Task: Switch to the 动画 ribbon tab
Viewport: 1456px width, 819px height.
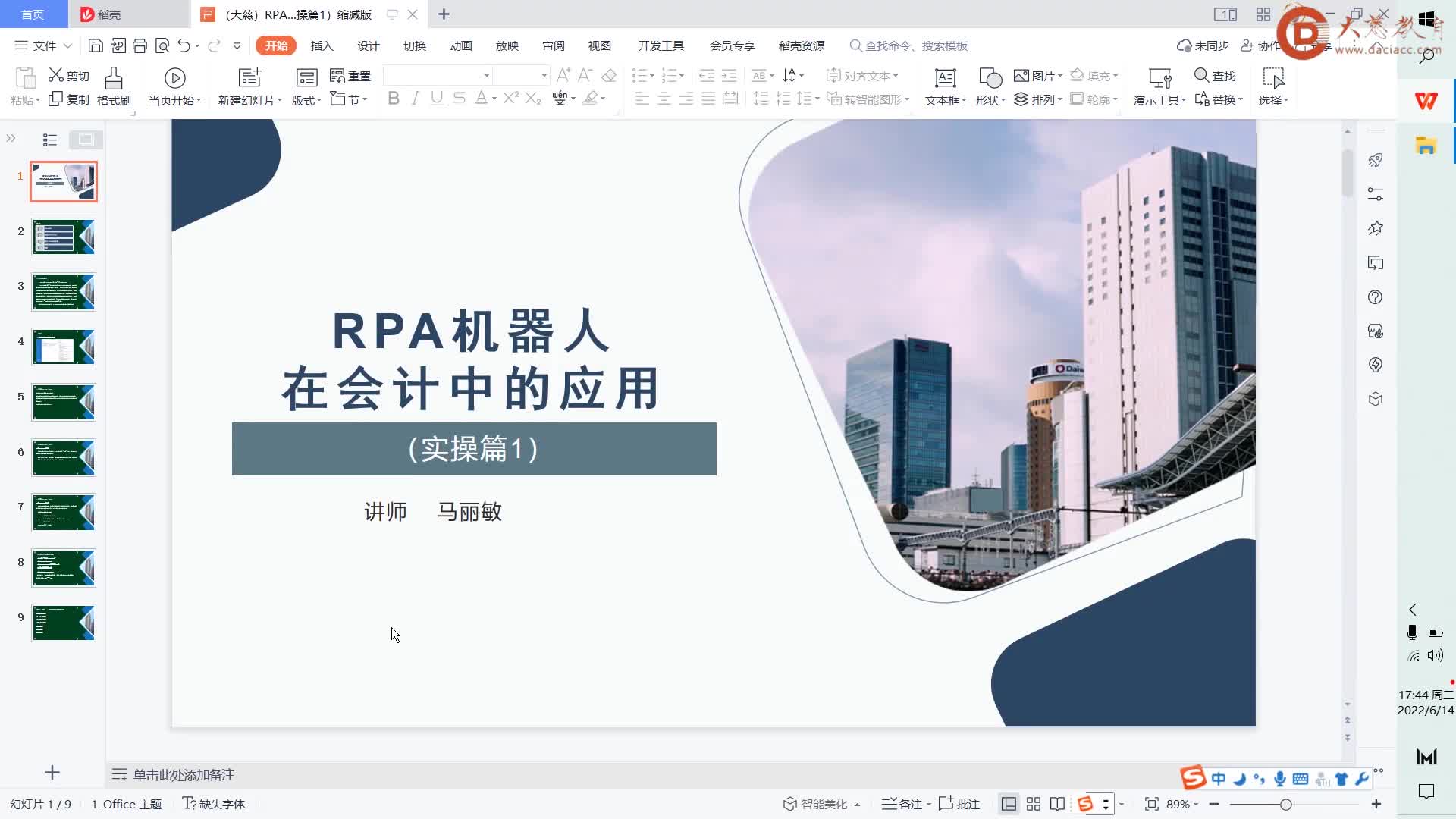Action: pos(460,46)
